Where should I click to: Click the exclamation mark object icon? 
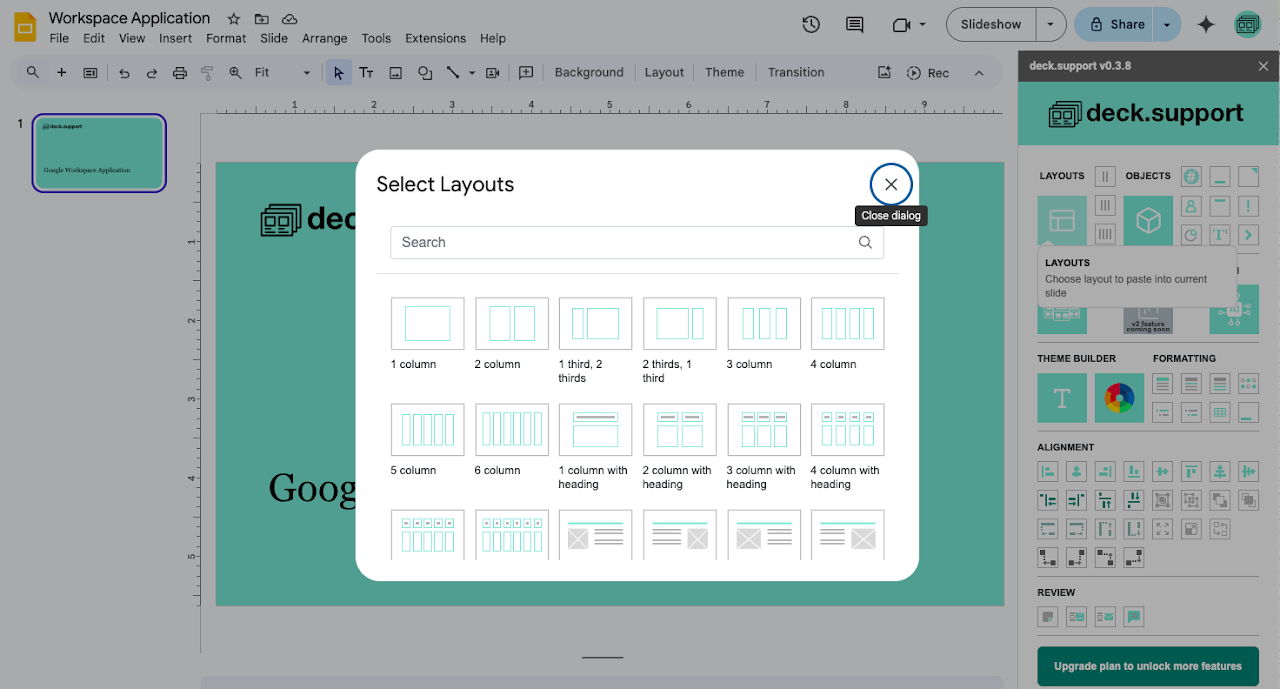point(1249,206)
